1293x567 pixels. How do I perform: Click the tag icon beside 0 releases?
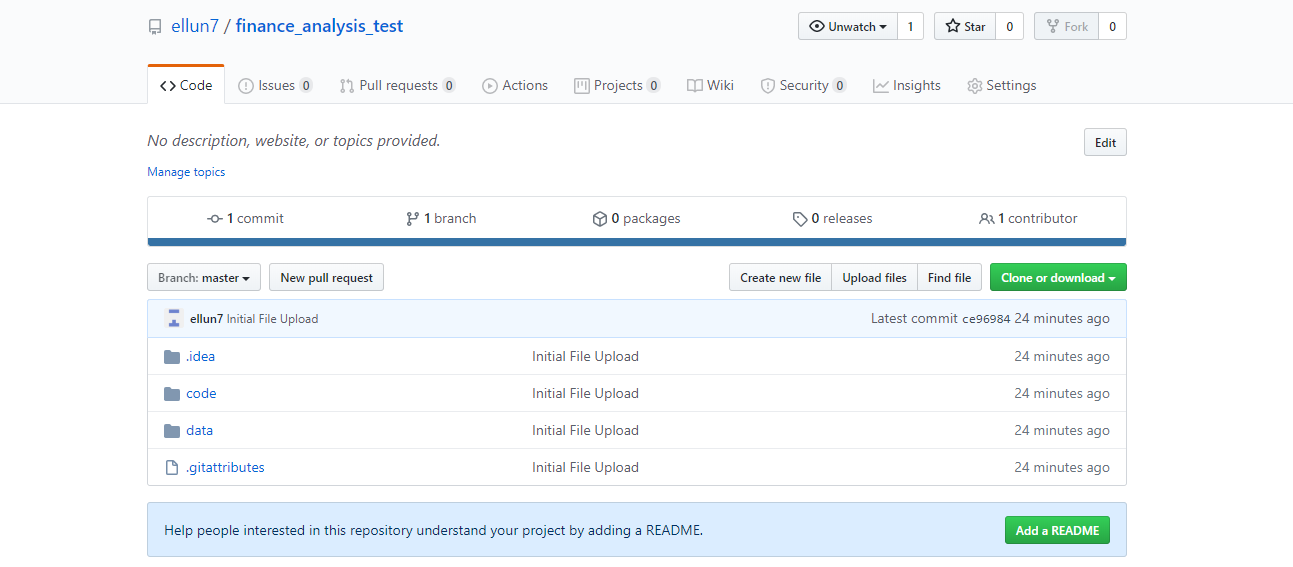(800, 219)
